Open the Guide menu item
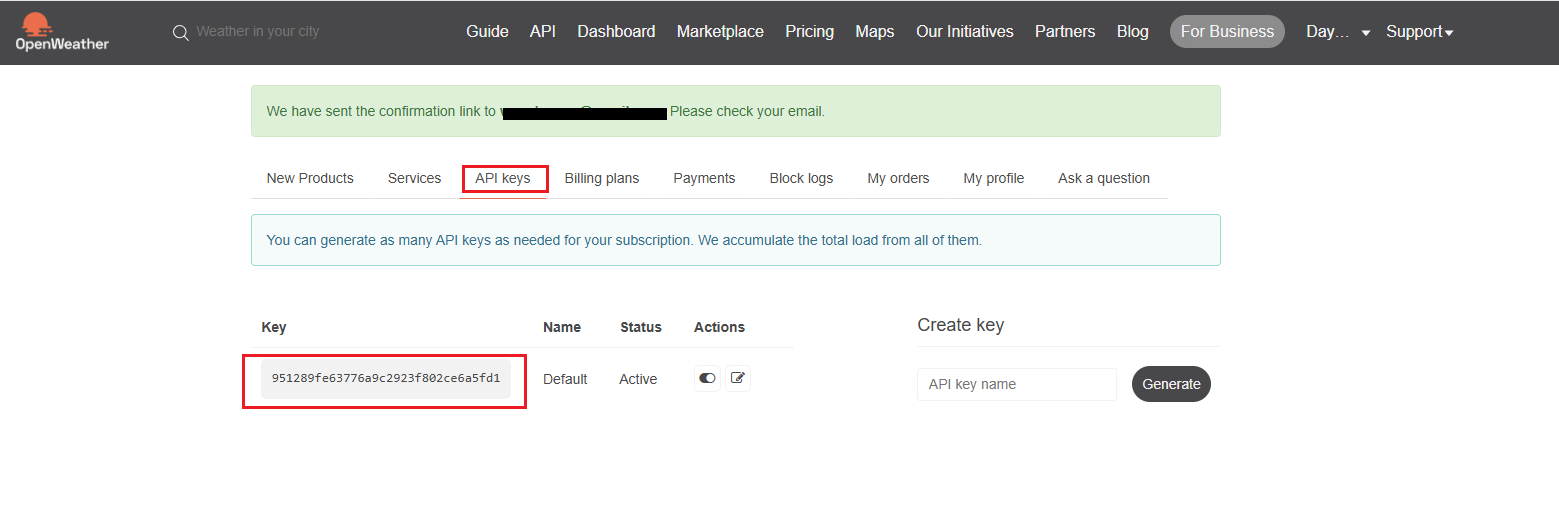This screenshot has height=527, width=1559. [487, 32]
